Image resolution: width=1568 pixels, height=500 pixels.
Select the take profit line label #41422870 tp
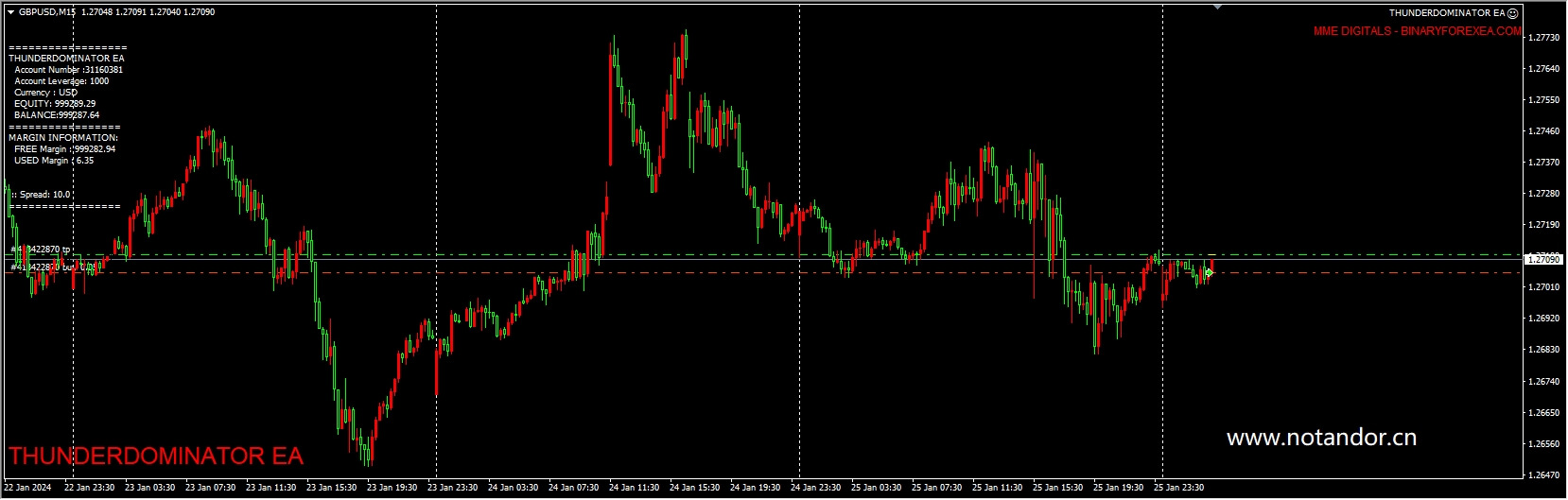[x=42, y=250]
